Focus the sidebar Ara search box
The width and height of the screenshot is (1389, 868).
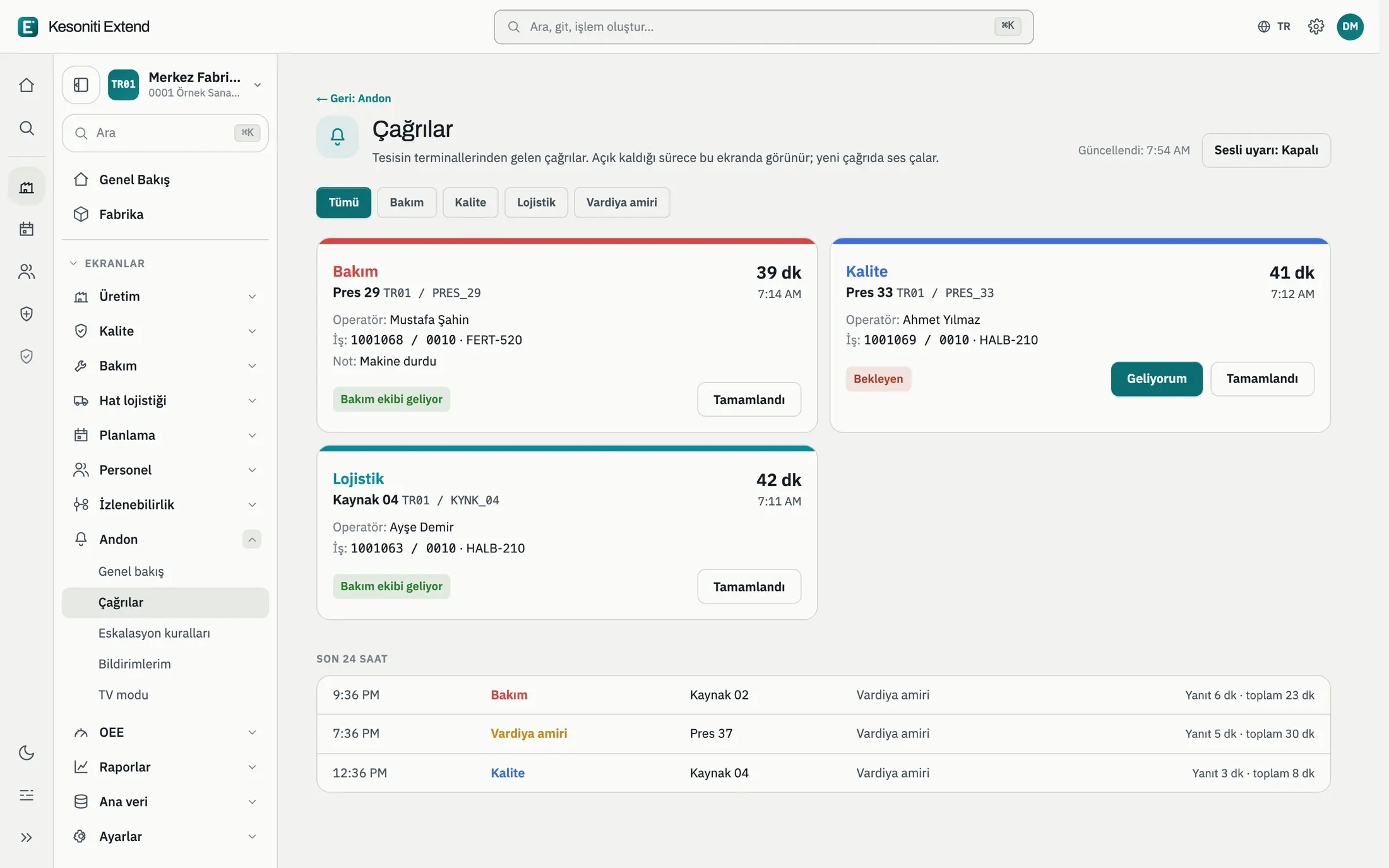click(165, 133)
